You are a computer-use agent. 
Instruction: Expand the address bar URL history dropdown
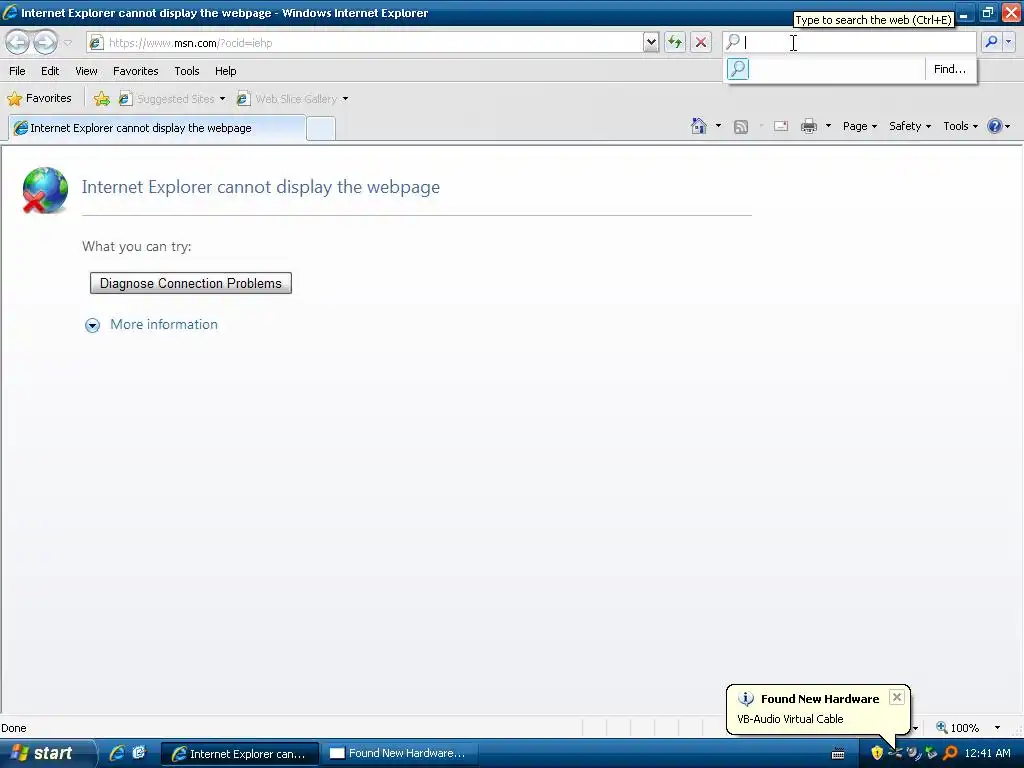[650, 43]
